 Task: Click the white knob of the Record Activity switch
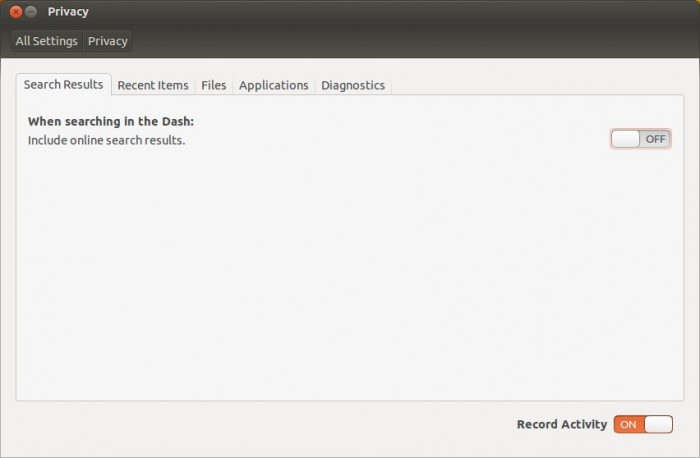[658, 424]
